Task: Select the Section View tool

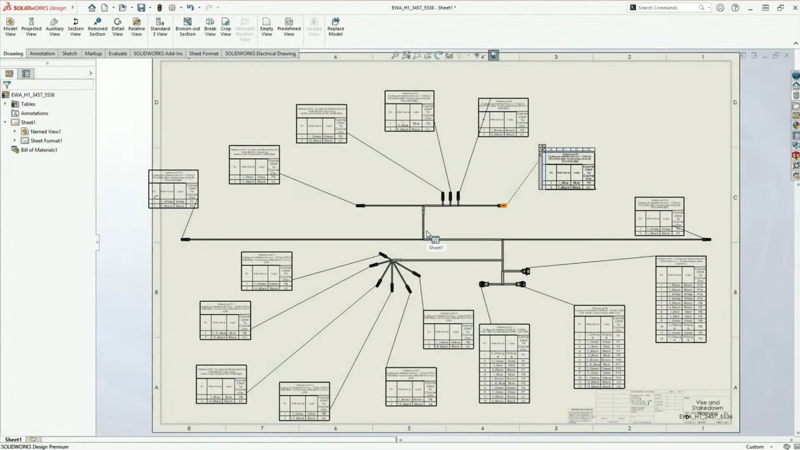Action: pyautogui.click(x=75, y=25)
